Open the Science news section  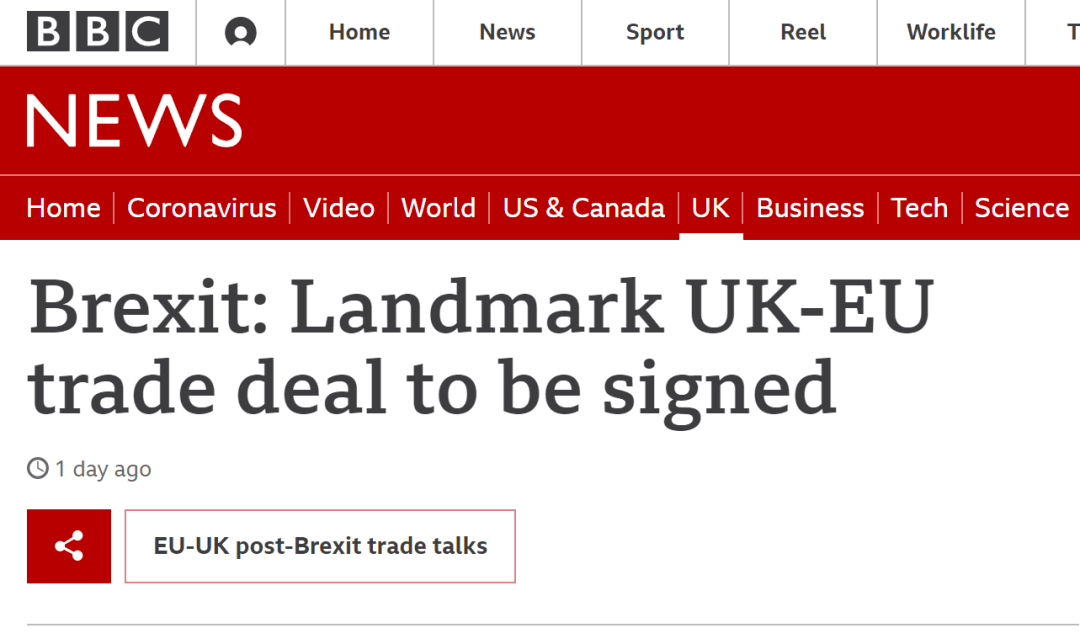point(1022,208)
